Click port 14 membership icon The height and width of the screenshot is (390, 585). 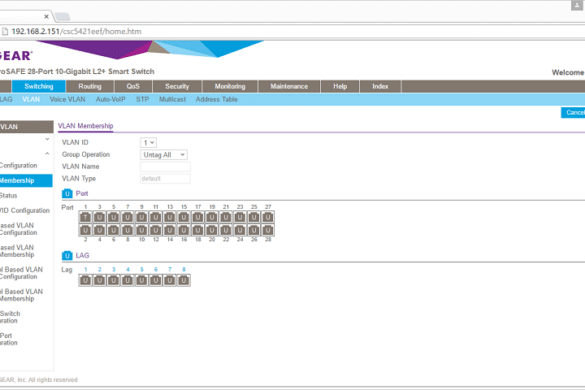tap(169, 230)
